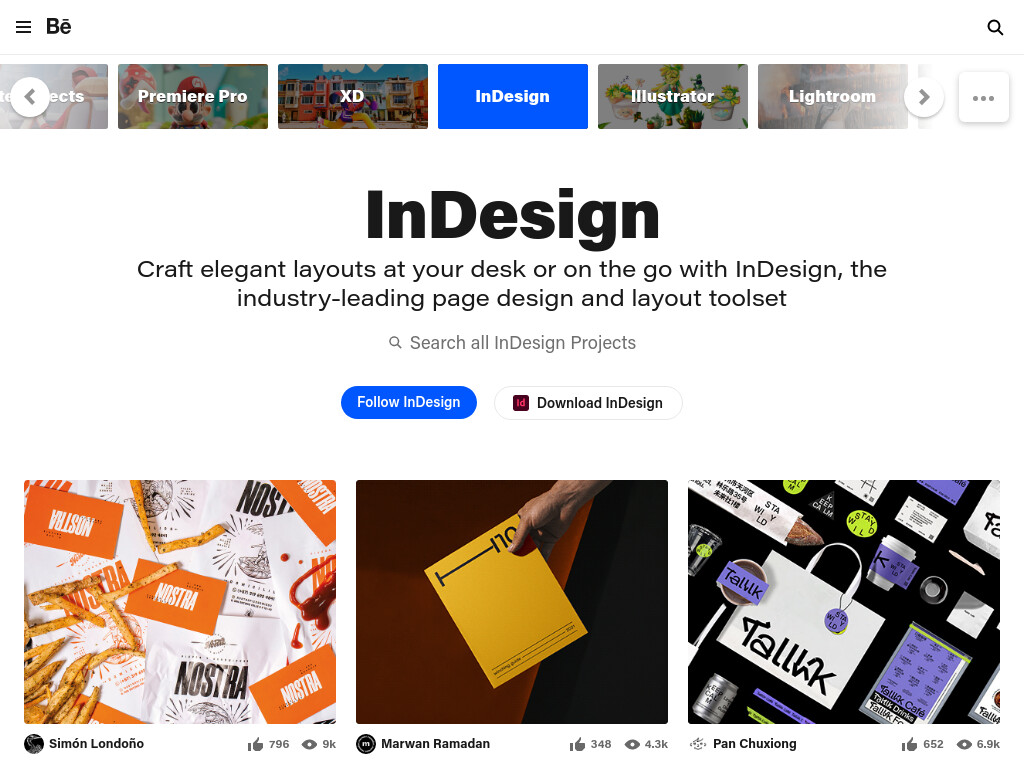Expand more categories with the three-dot button
Viewport: 1024px width, 768px height.
(984, 97)
